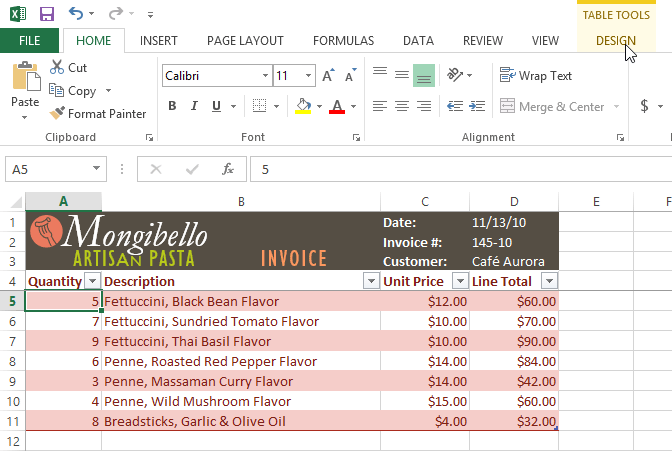Apply accounting dollar number format
The width and height of the screenshot is (672, 451).
[644, 106]
